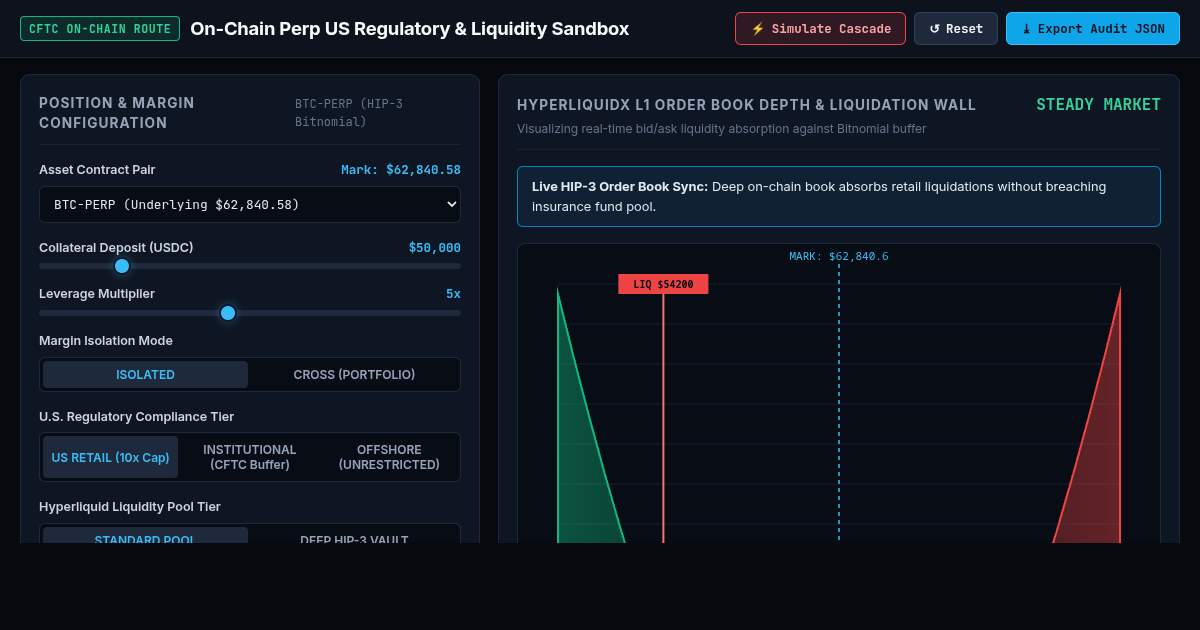Viewport: 1200px width, 630px height.
Task: Click the Live HIP-3 Order Book Sync notice
Action: 839,196
